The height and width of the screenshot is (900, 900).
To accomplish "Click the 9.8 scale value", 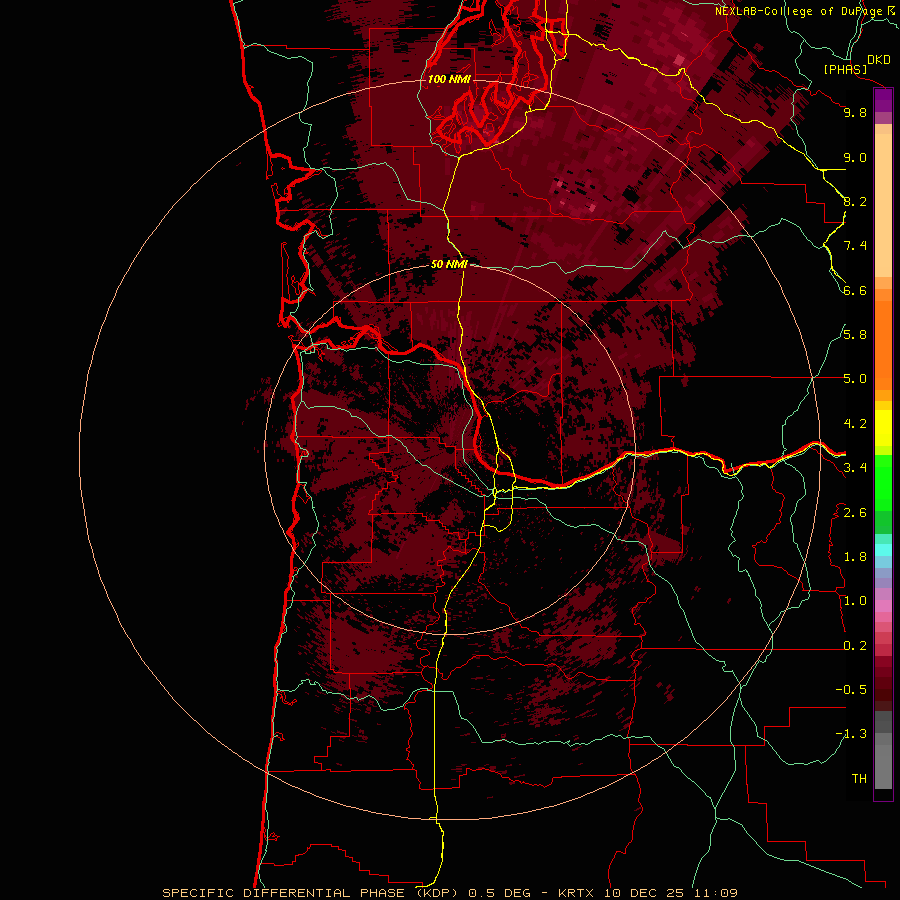I will coord(855,112).
